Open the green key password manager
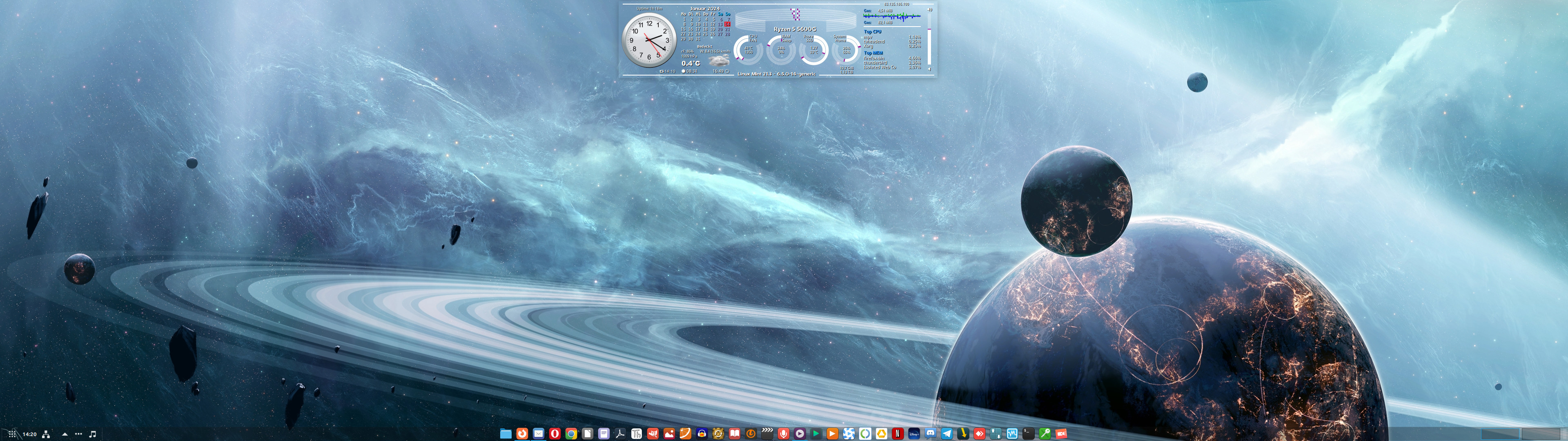This screenshot has width=1568, height=441. click(1045, 434)
